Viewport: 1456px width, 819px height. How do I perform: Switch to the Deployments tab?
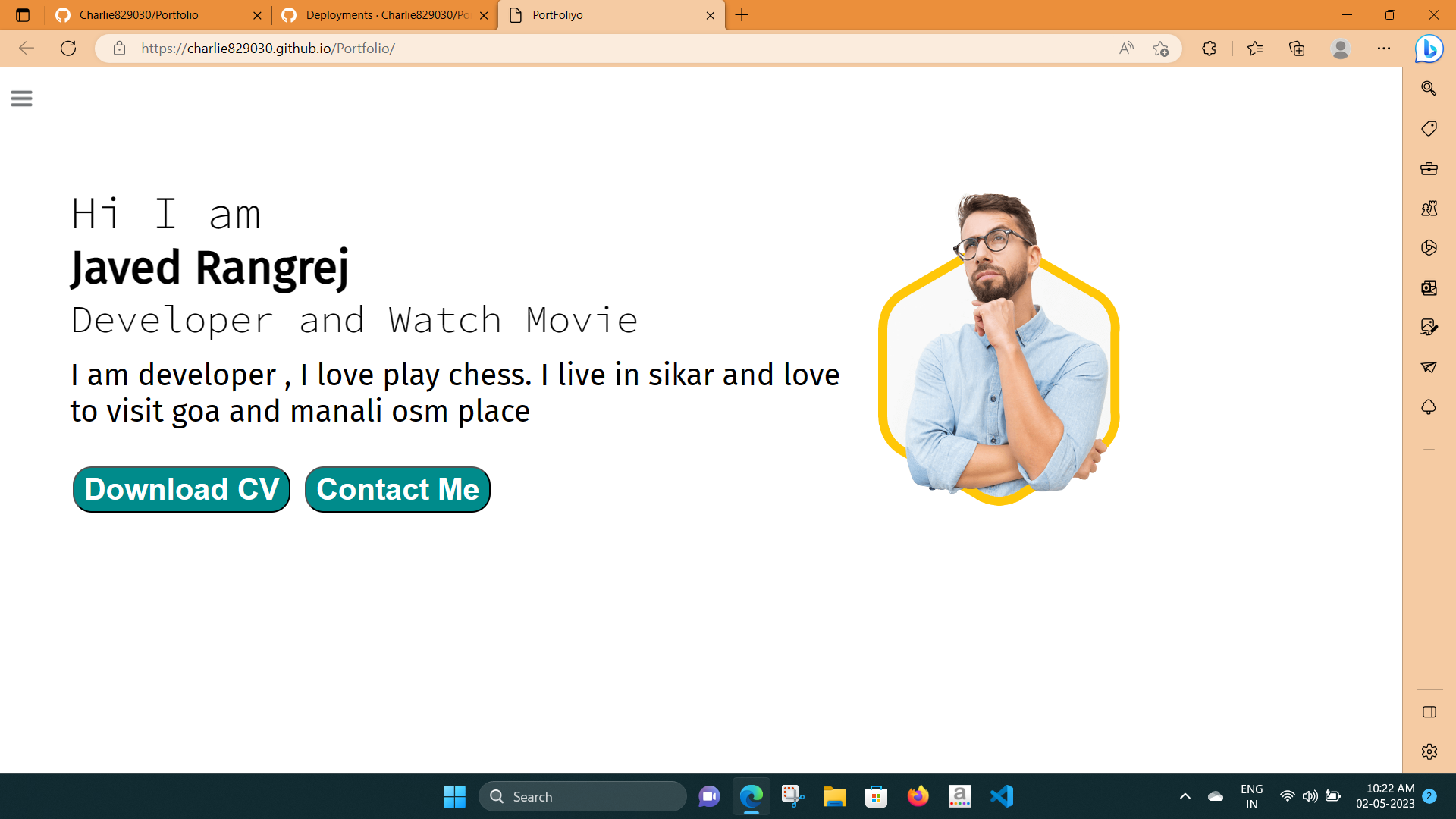384,15
